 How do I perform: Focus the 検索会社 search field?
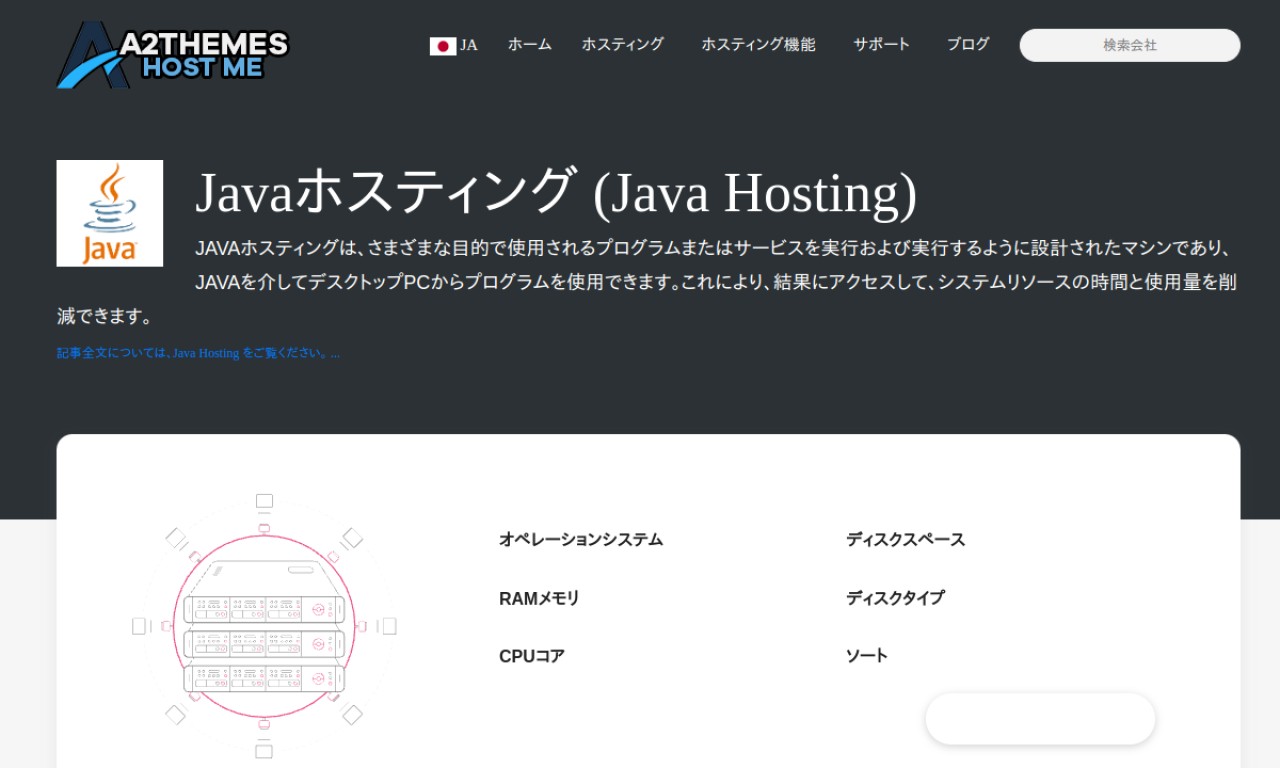pos(1130,45)
